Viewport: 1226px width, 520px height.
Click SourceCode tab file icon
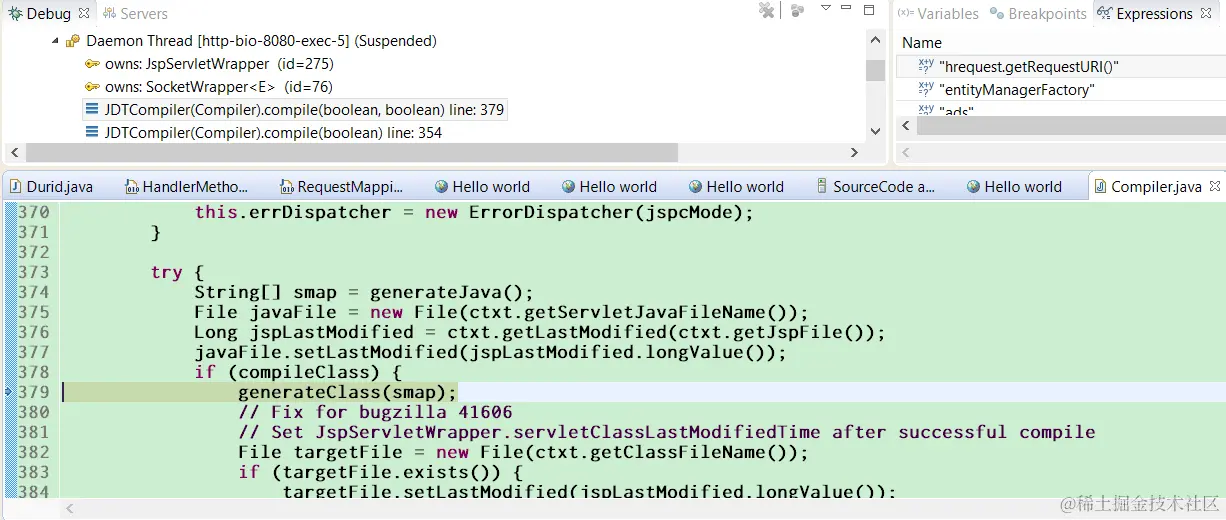(823, 186)
